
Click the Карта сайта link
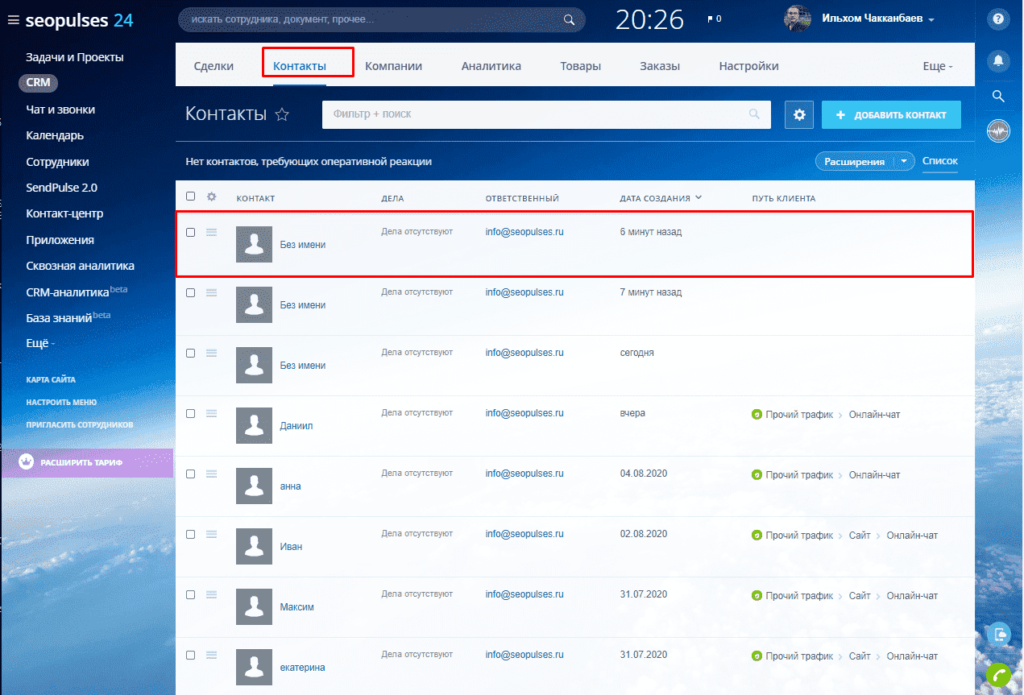click(x=50, y=380)
